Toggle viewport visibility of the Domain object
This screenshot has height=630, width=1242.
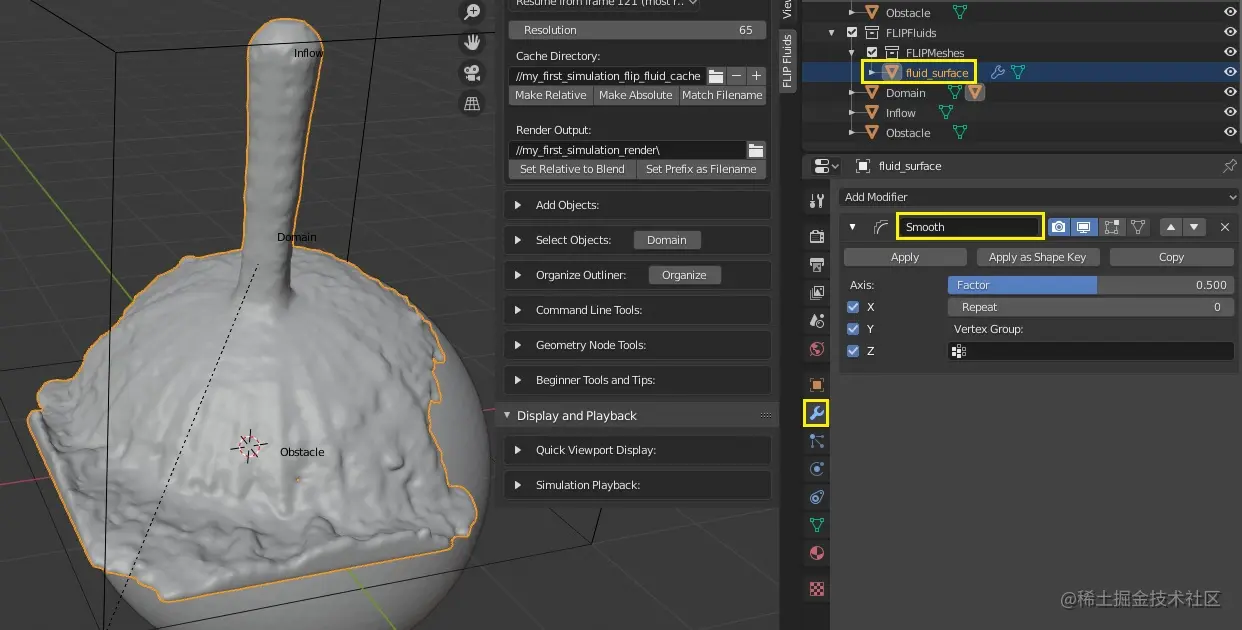pyautogui.click(x=1229, y=91)
